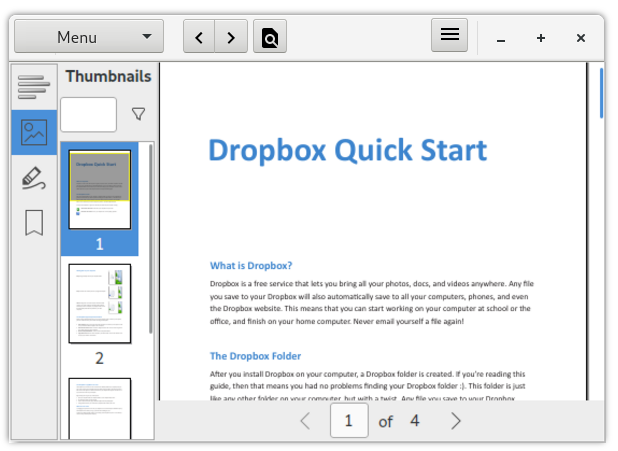Click the filter funnel icon
This screenshot has height=451, width=618.
click(x=138, y=114)
